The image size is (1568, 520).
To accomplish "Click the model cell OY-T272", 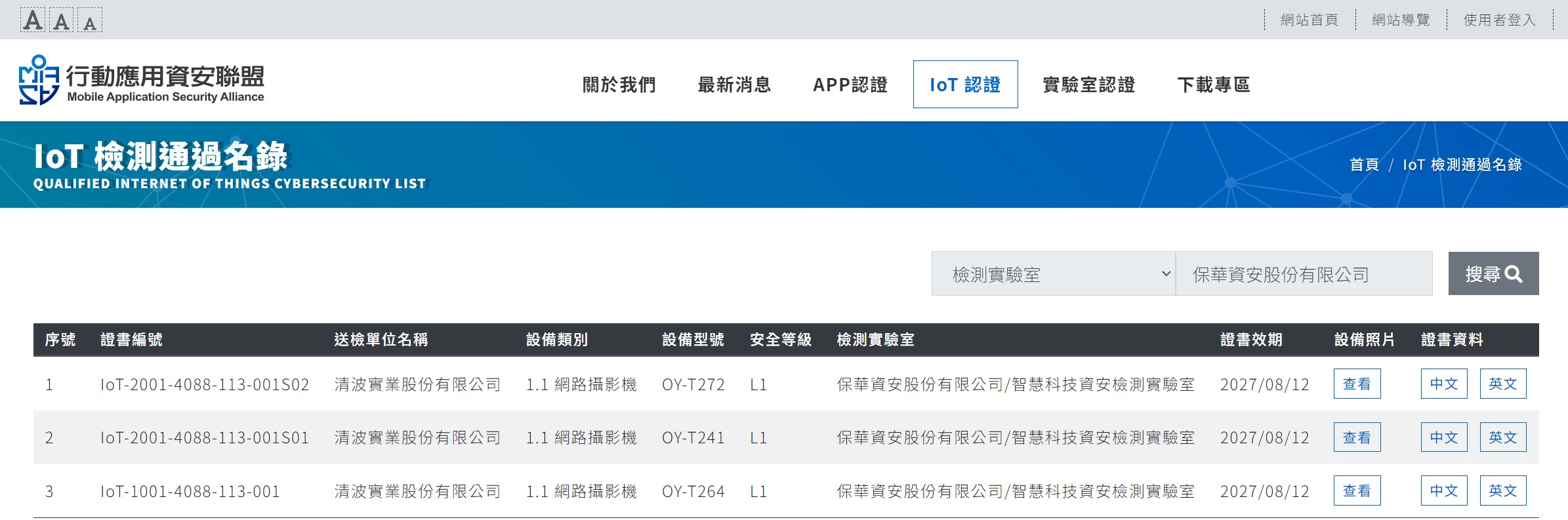I will [693, 384].
